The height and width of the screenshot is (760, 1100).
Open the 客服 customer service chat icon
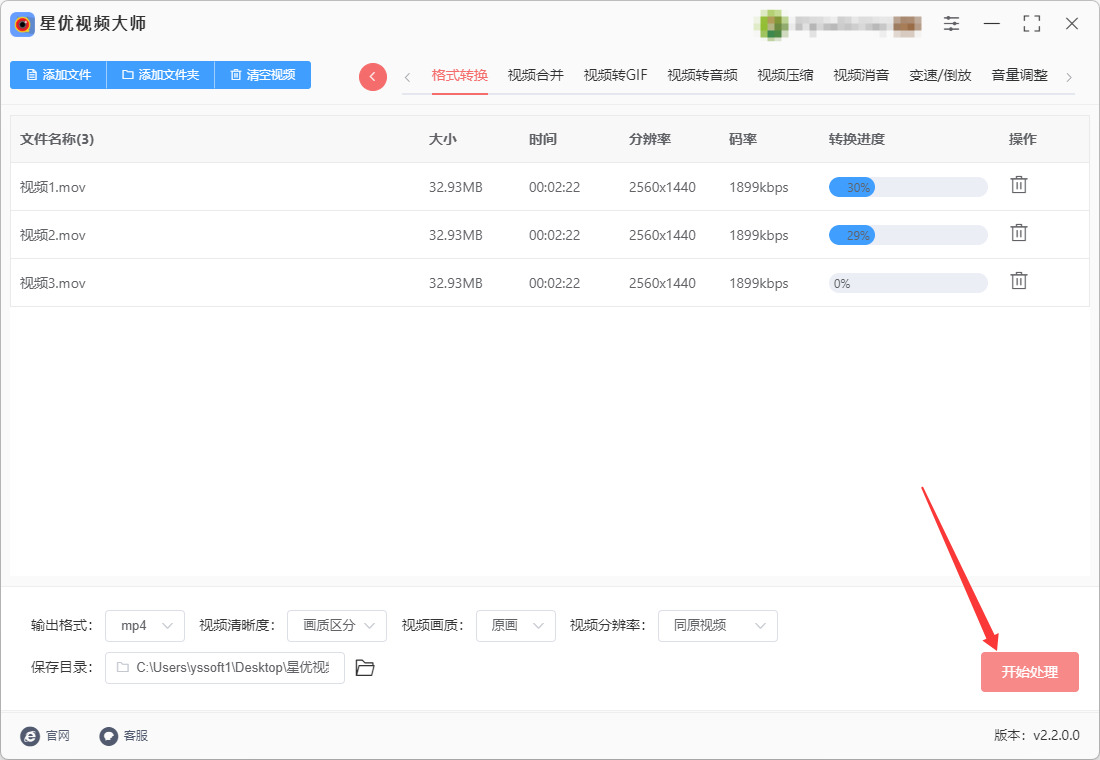(109, 735)
